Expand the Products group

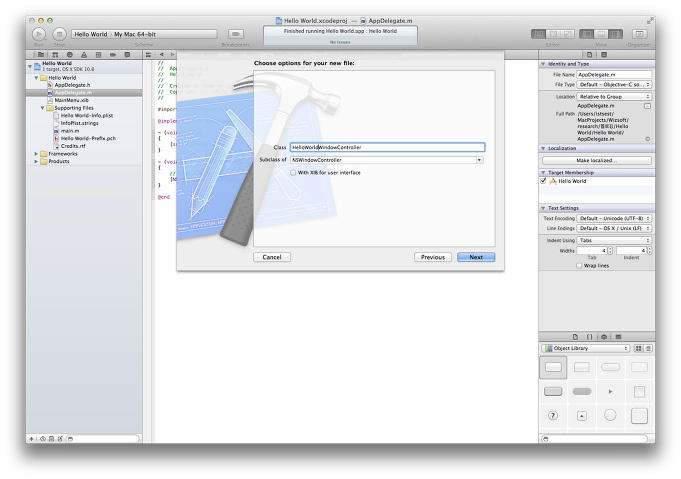(36, 161)
